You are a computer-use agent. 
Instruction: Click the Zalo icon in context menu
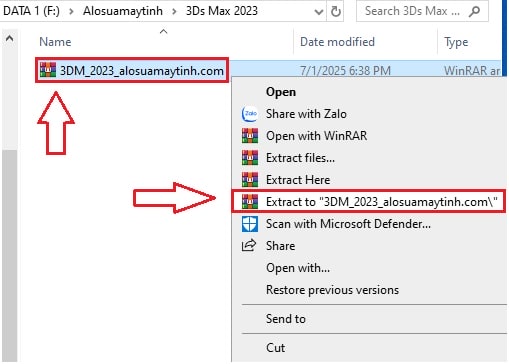pos(250,114)
